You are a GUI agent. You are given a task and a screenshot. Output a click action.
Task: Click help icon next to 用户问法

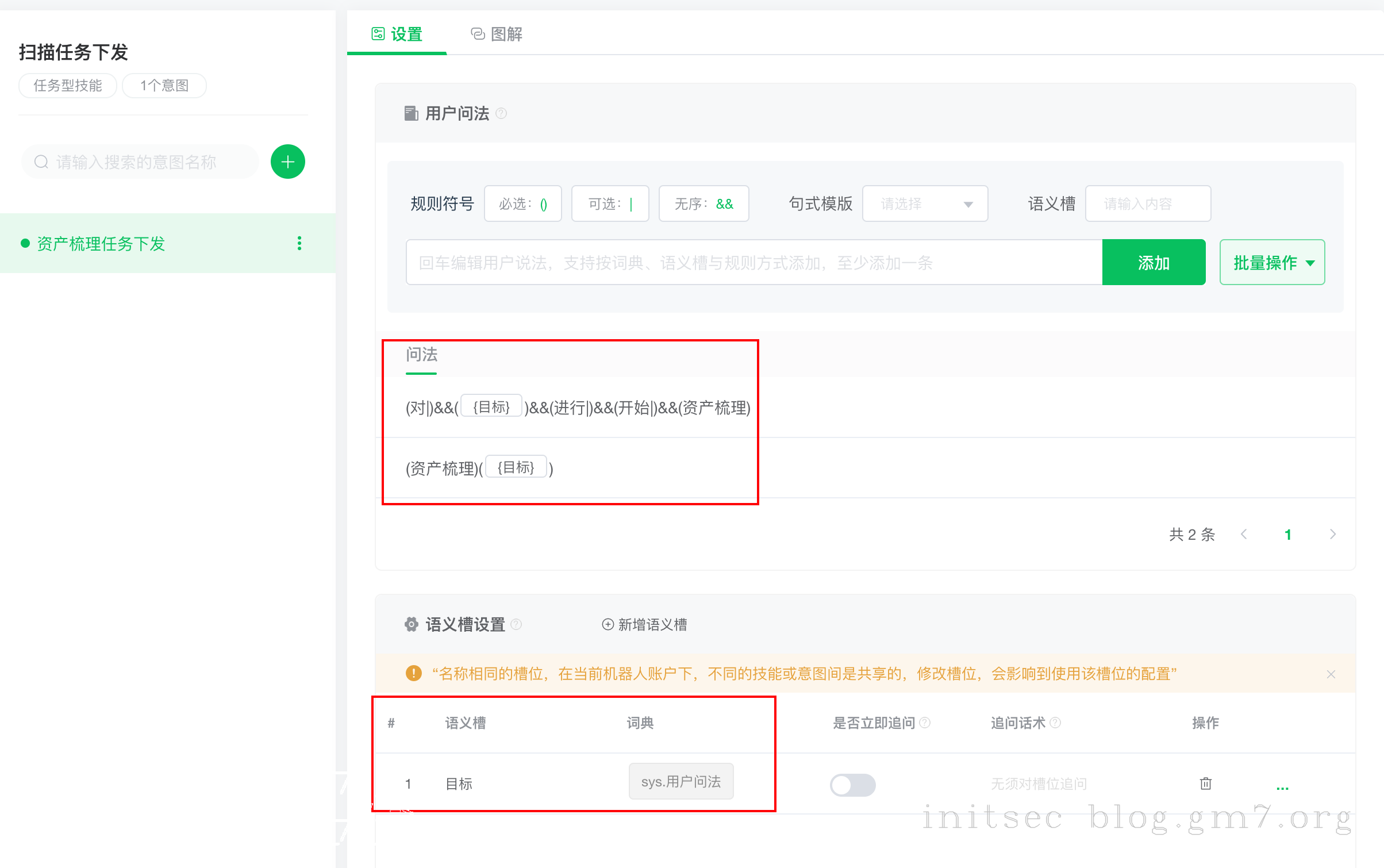[x=501, y=113]
